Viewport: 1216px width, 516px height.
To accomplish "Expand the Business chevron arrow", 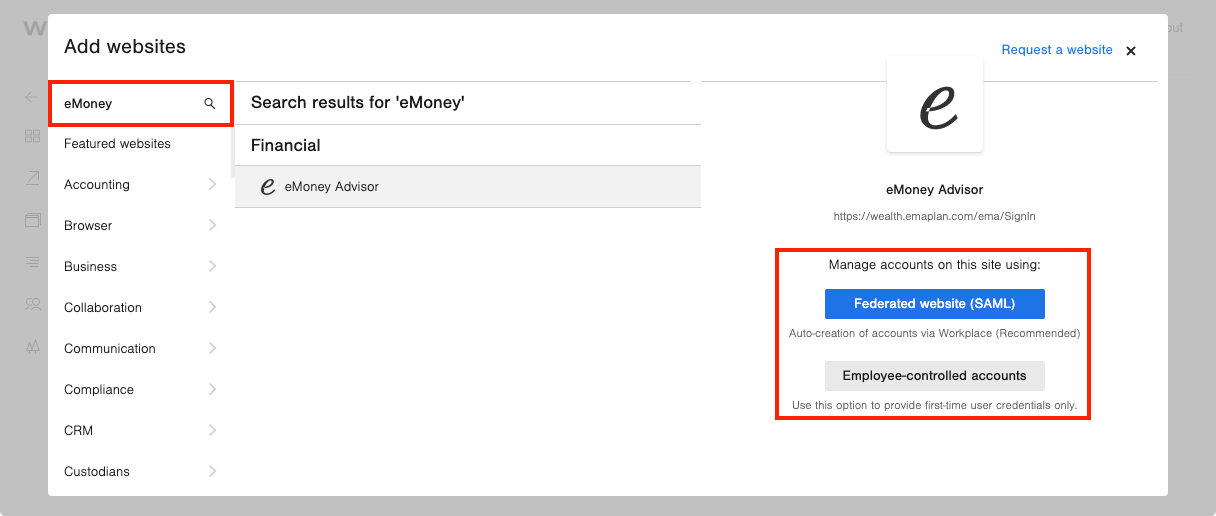I will (x=212, y=266).
